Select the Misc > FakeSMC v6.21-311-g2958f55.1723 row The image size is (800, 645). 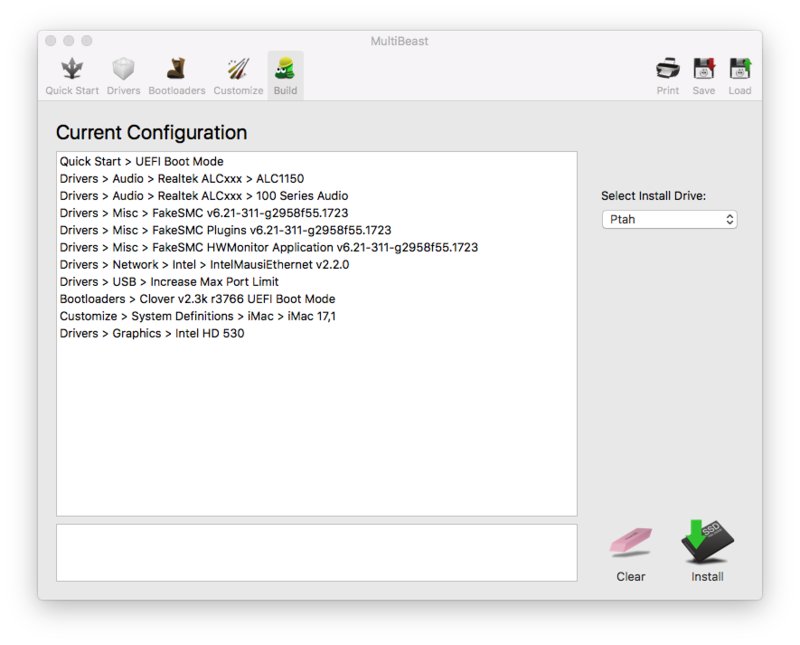coord(316,213)
